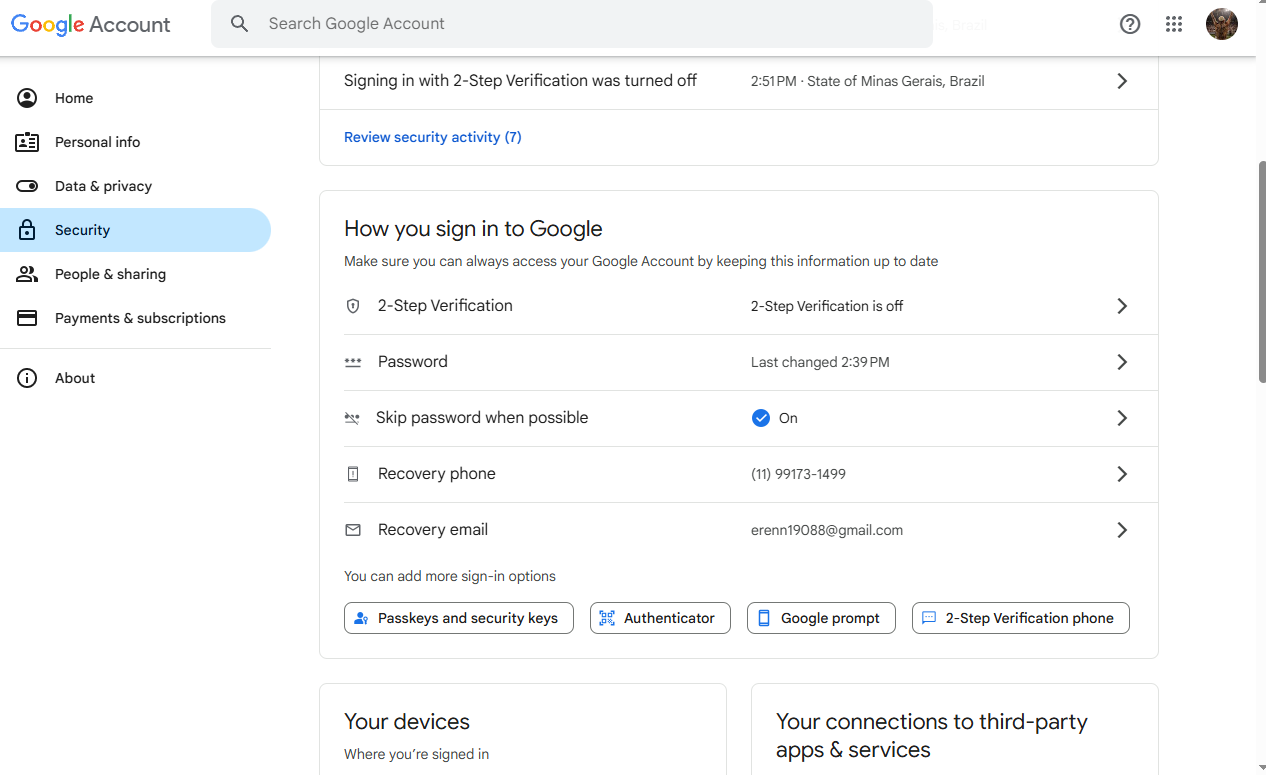Click the About info icon
The height and width of the screenshot is (775, 1266).
(27, 378)
